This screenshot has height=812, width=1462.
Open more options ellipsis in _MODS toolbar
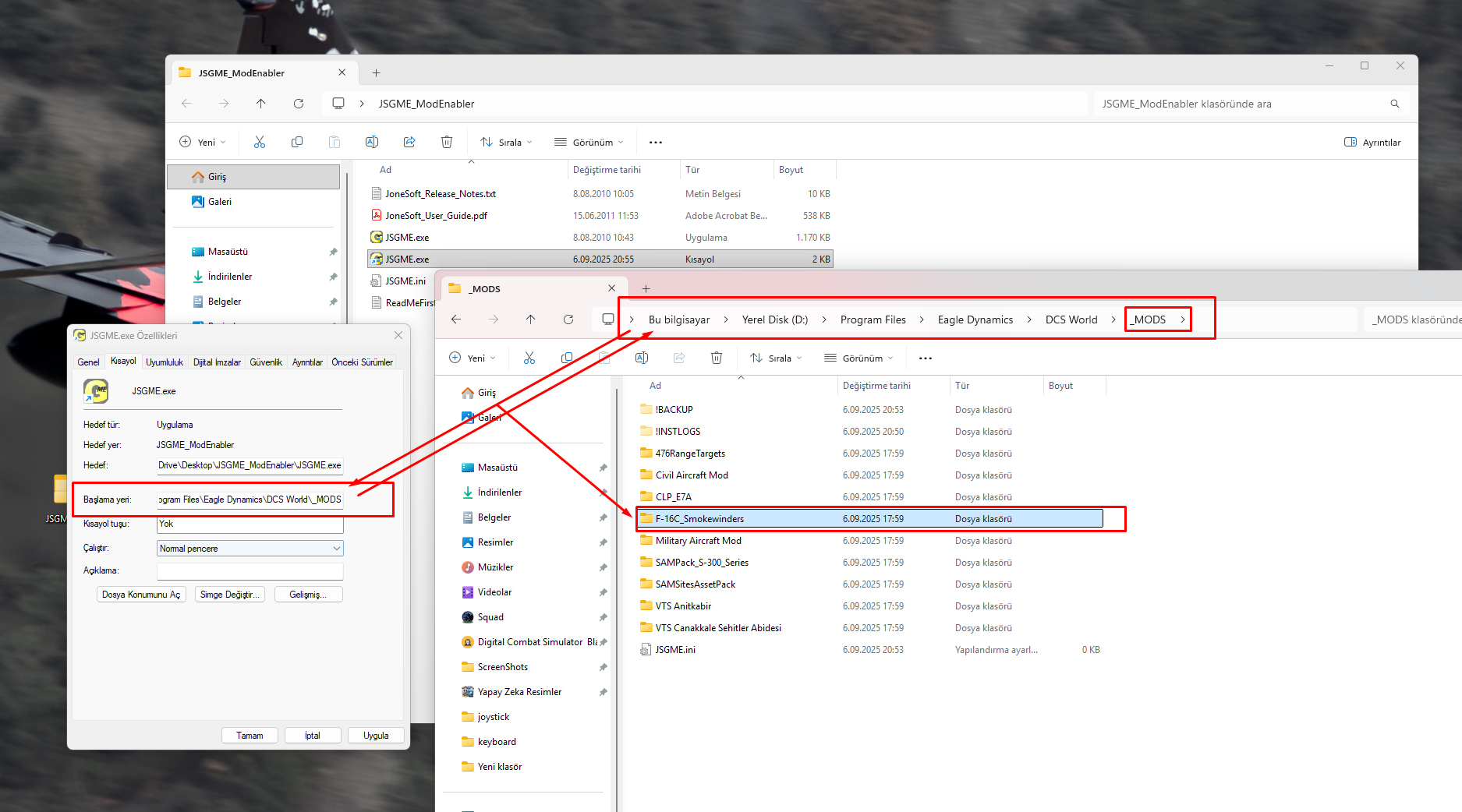click(926, 358)
